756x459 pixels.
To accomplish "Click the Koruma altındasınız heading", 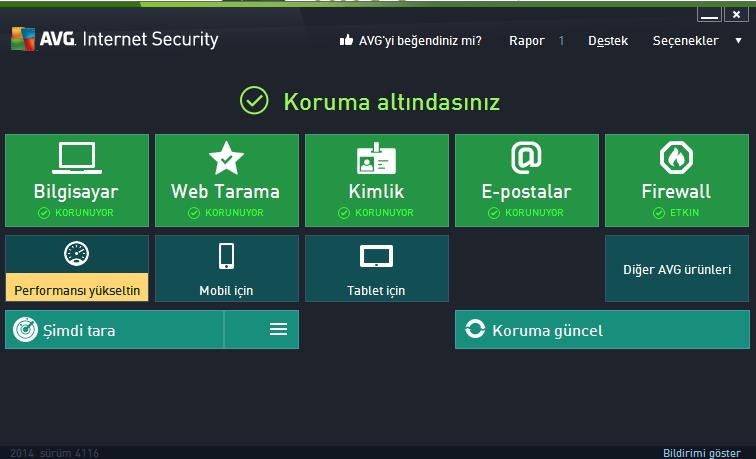I will coord(392,102).
